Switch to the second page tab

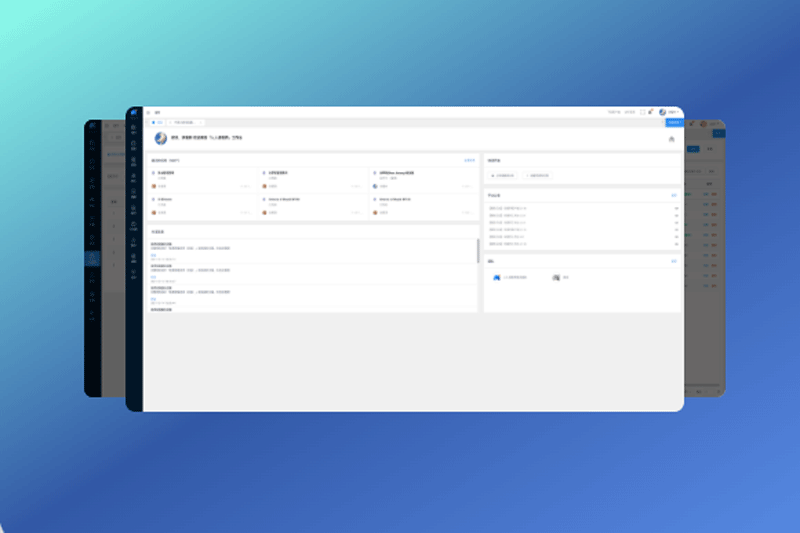[x=186, y=122]
